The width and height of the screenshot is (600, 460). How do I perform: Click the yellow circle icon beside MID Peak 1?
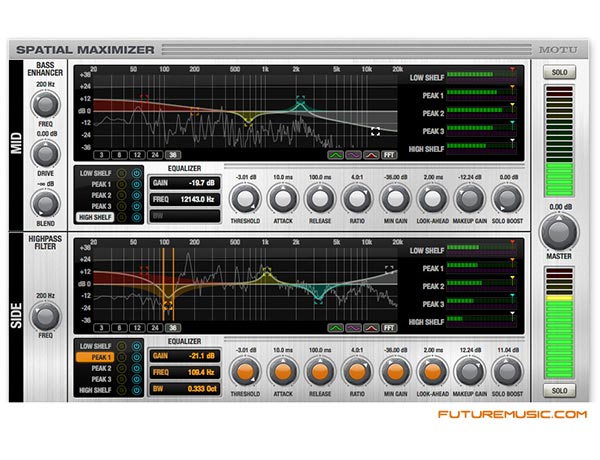(121, 184)
